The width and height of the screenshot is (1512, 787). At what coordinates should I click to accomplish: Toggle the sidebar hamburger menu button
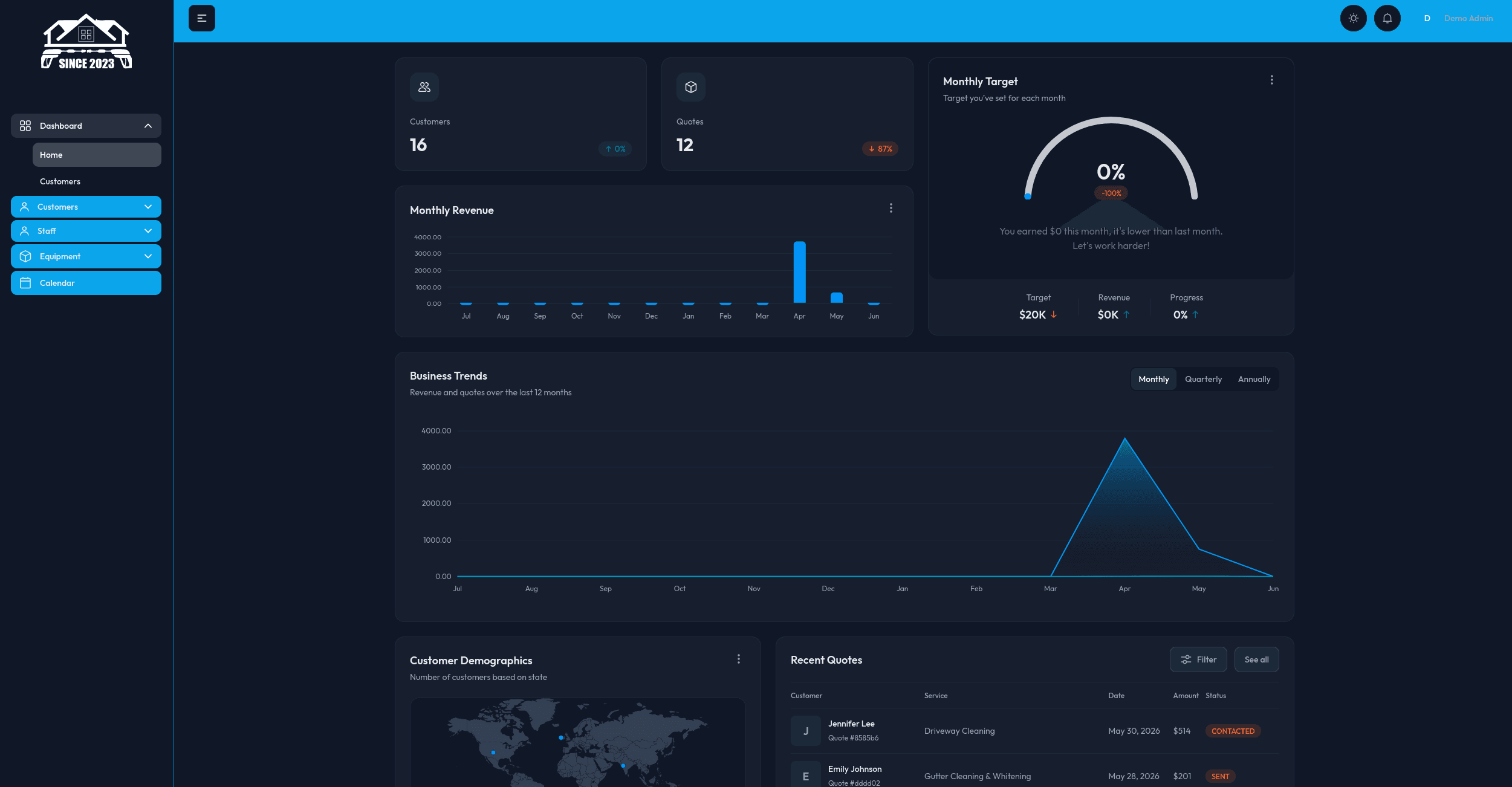click(x=202, y=18)
